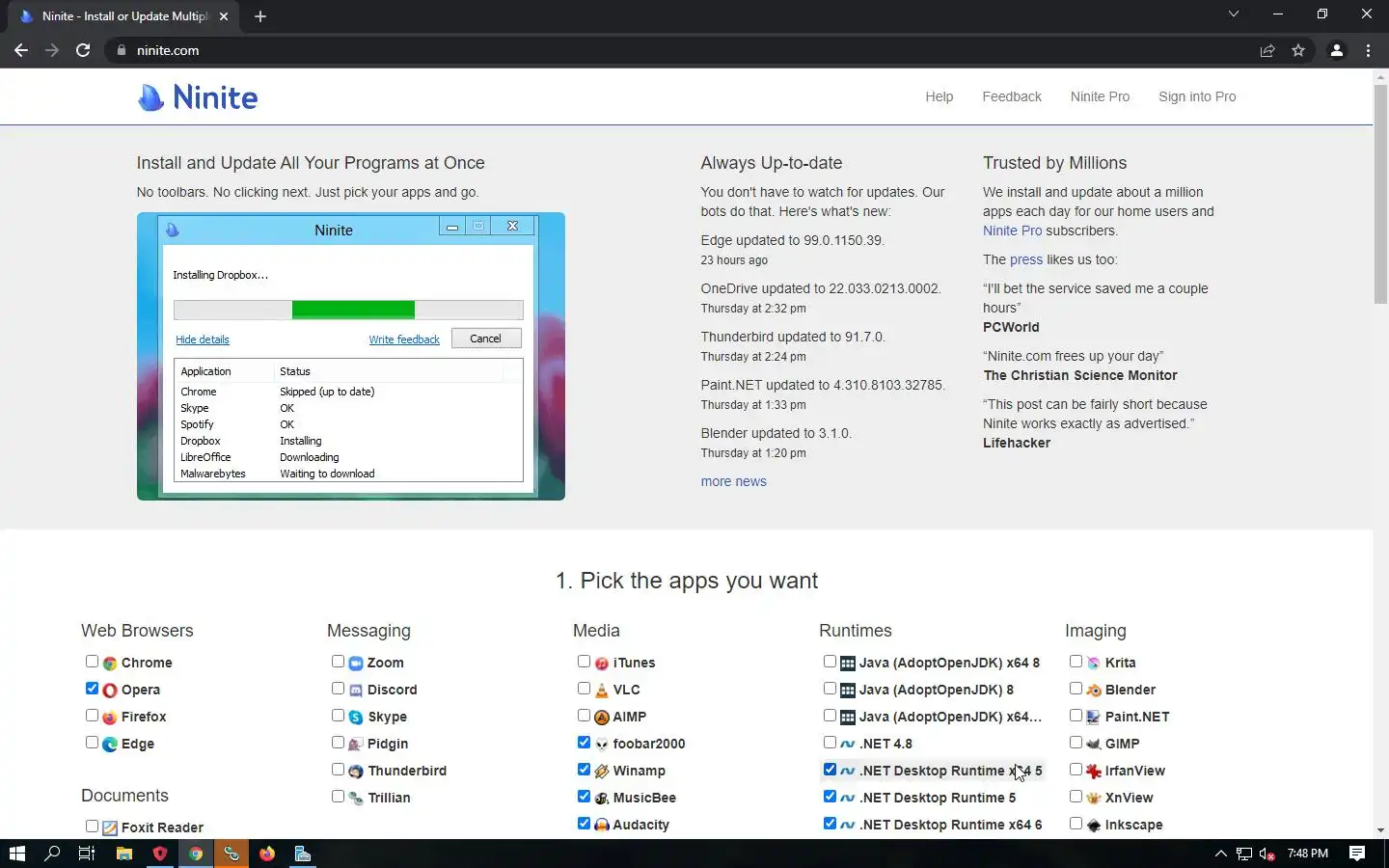Open Windows Start menu on the taskbar
The image size is (1389, 868).
[16, 854]
